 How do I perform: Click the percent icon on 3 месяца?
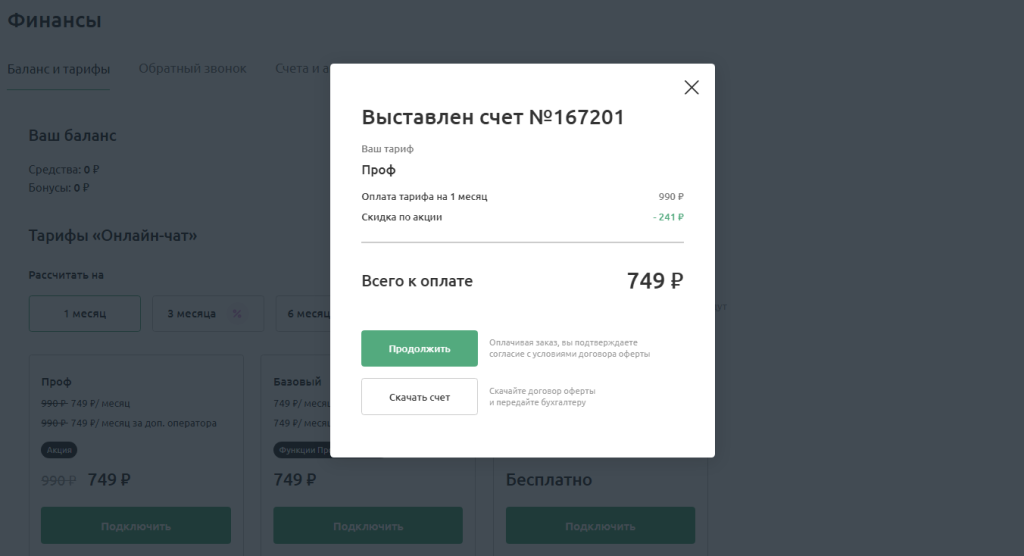[x=237, y=314]
